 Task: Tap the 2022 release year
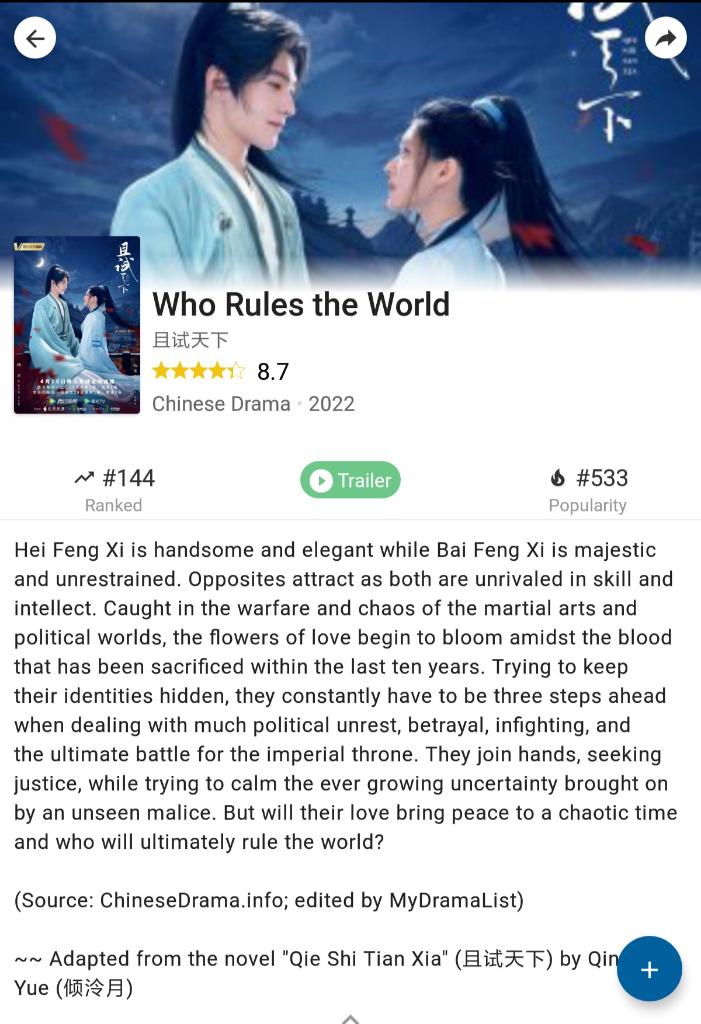331,404
